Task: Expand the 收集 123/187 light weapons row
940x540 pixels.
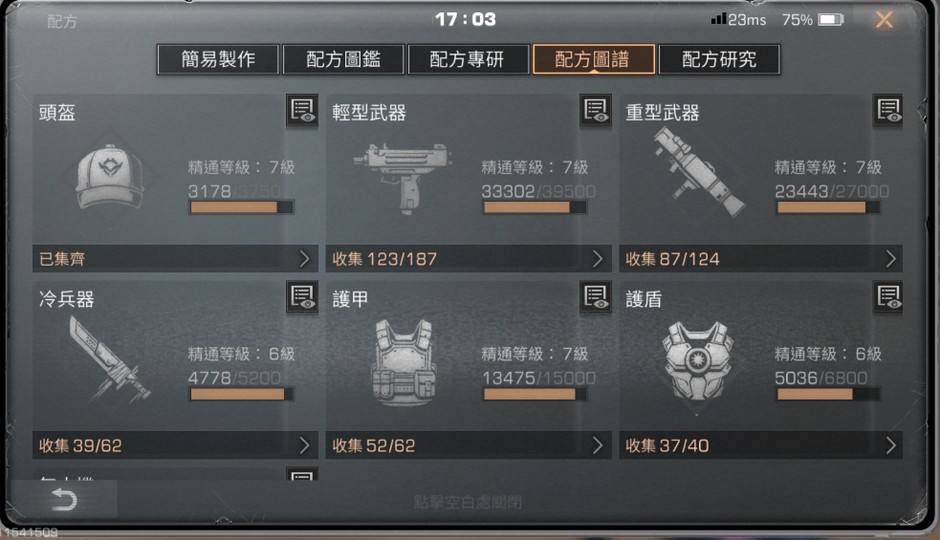Action: (468, 259)
